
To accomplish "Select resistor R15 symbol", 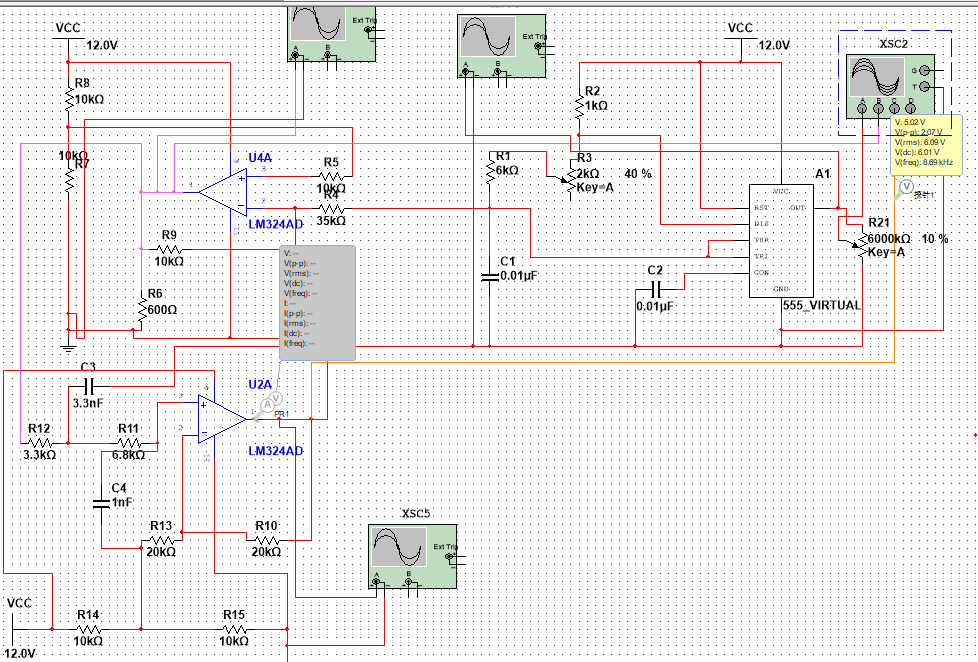I will pyautogui.click(x=234, y=629).
